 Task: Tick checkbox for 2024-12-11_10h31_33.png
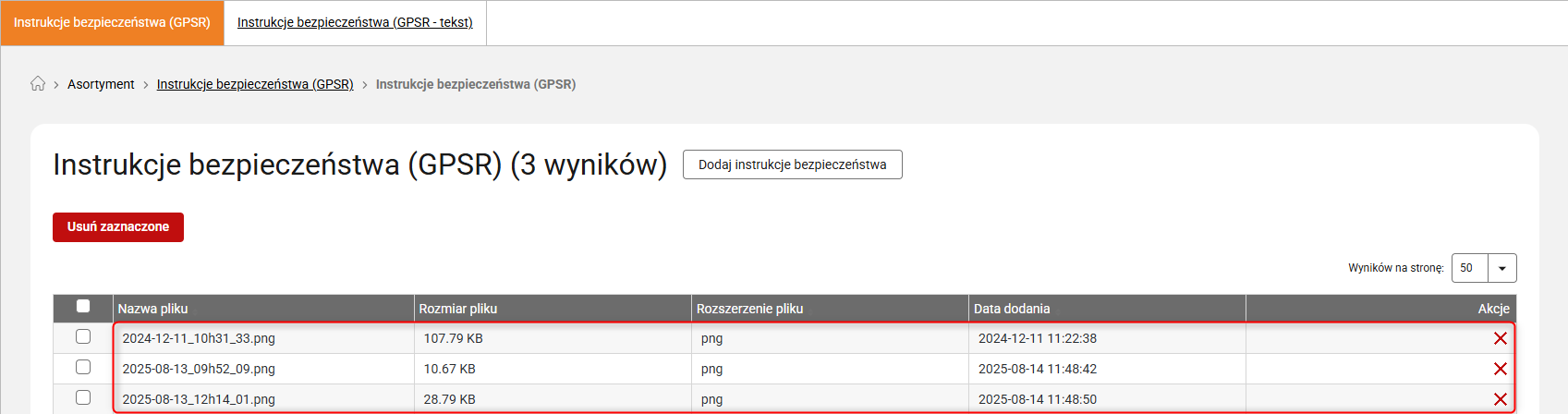click(83, 336)
